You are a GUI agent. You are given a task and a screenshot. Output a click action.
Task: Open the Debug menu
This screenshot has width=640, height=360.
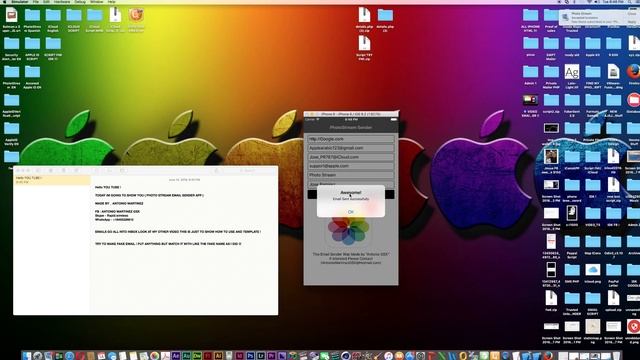coord(80,2)
